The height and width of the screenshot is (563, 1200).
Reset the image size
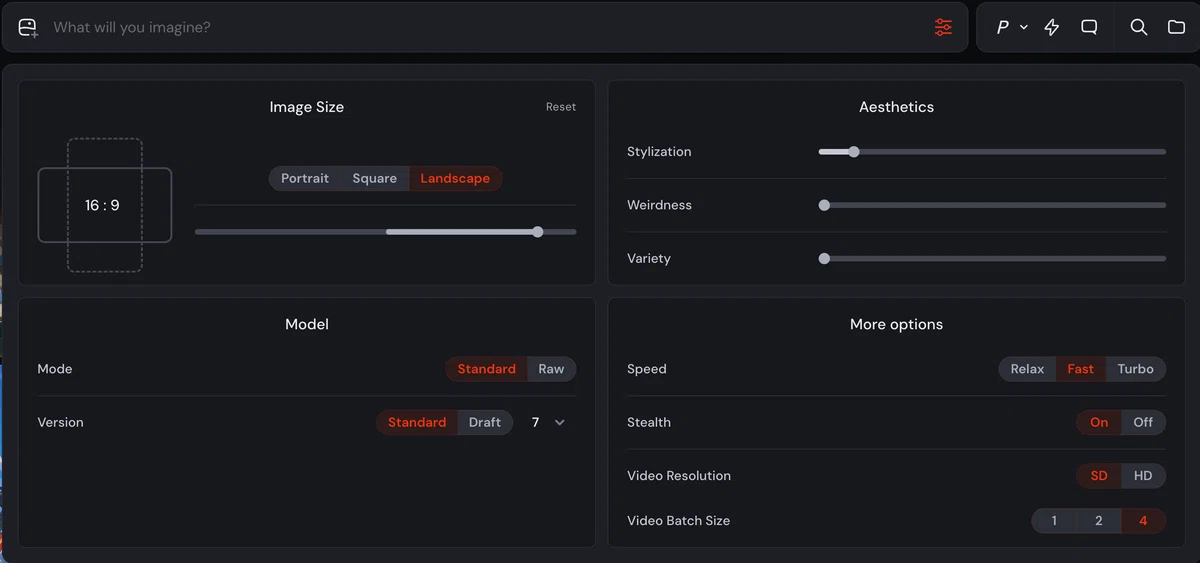(x=561, y=107)
